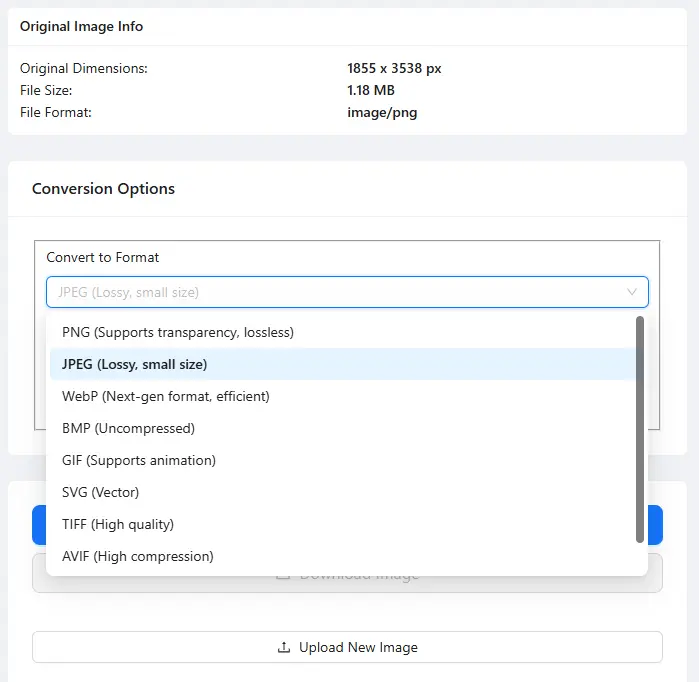Select AVIF (High compression) option
The height and width of the screenshot is (682, 699).
click(138, 556)
